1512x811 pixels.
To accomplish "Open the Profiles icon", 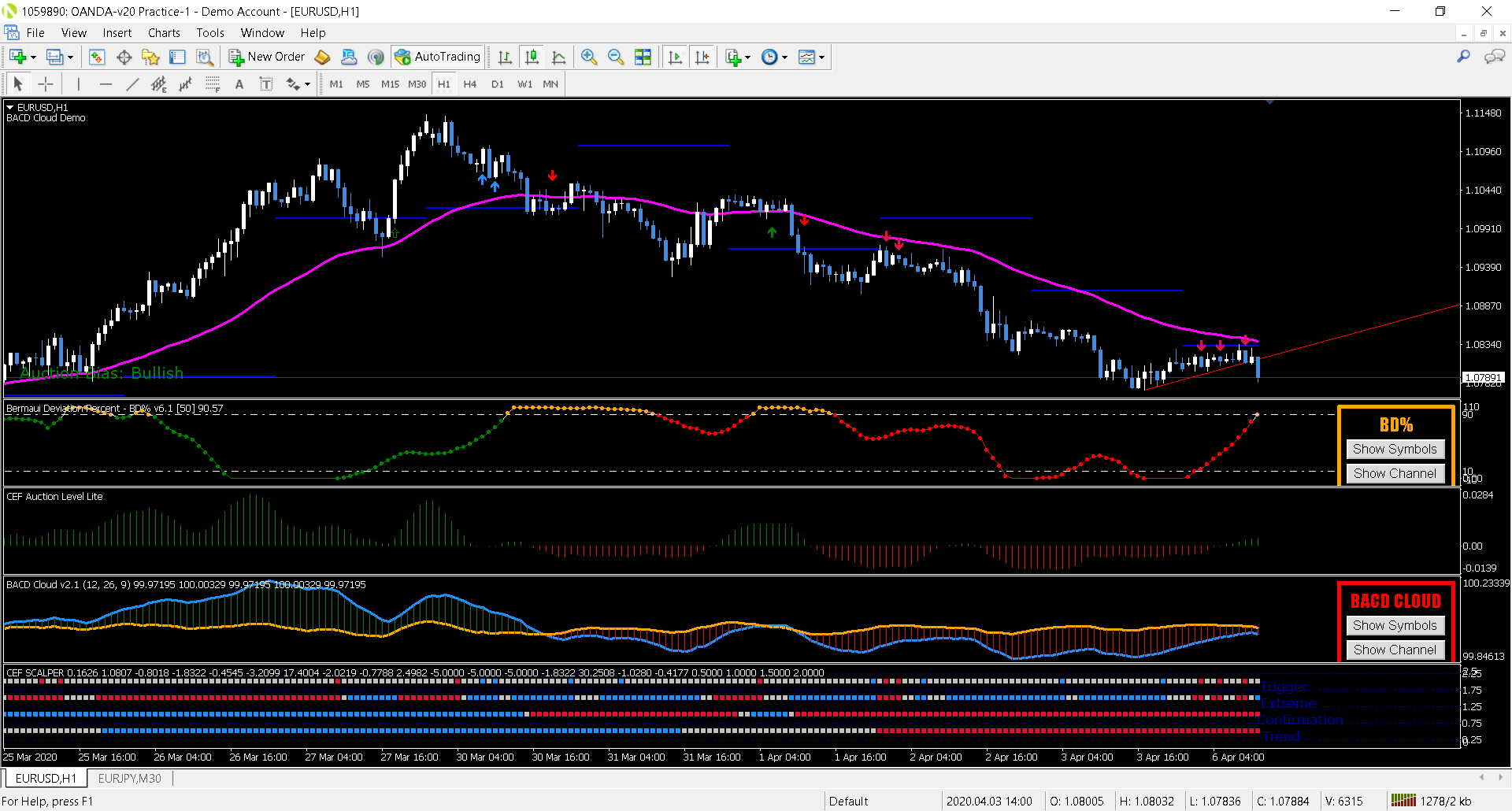I will [x=55, y=57].
